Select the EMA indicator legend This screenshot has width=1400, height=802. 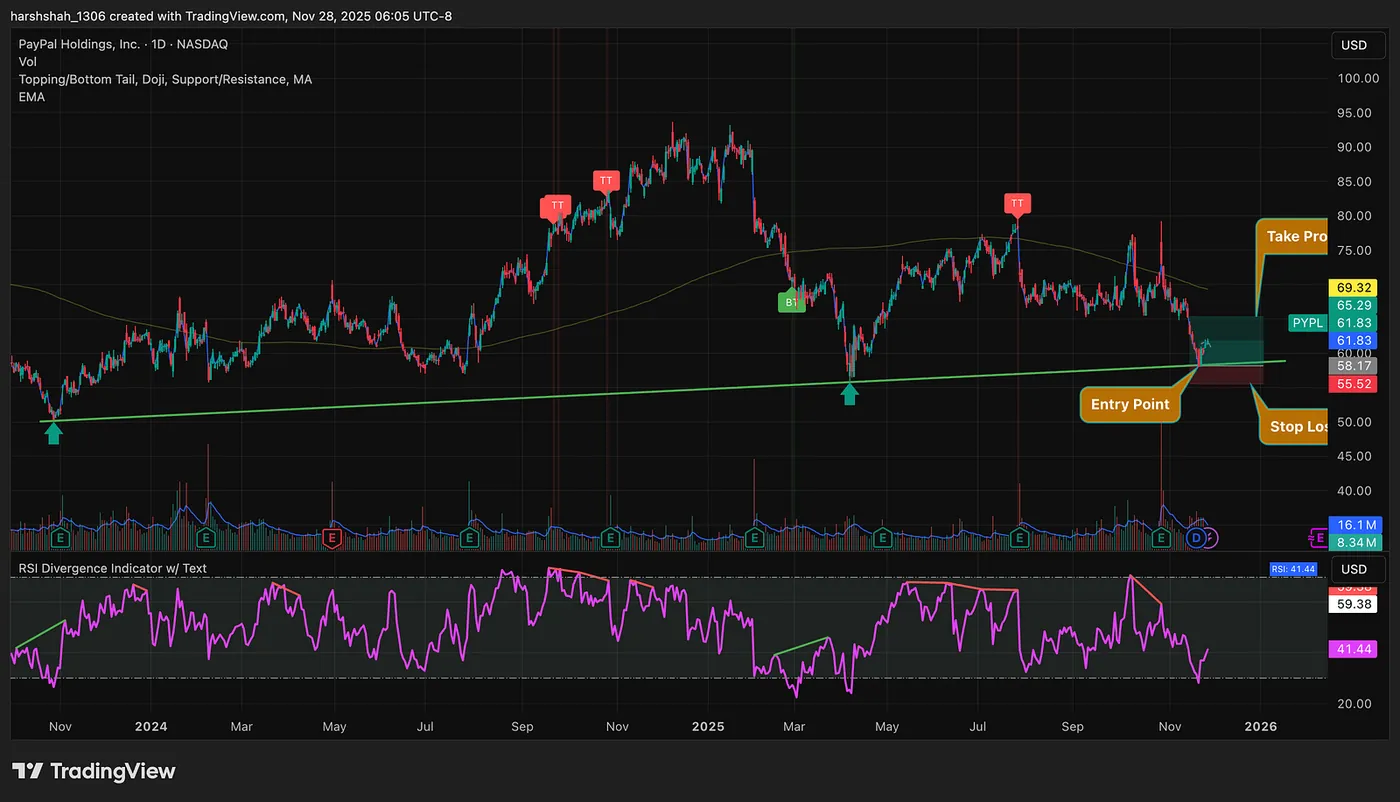click(x=31, y=97)
